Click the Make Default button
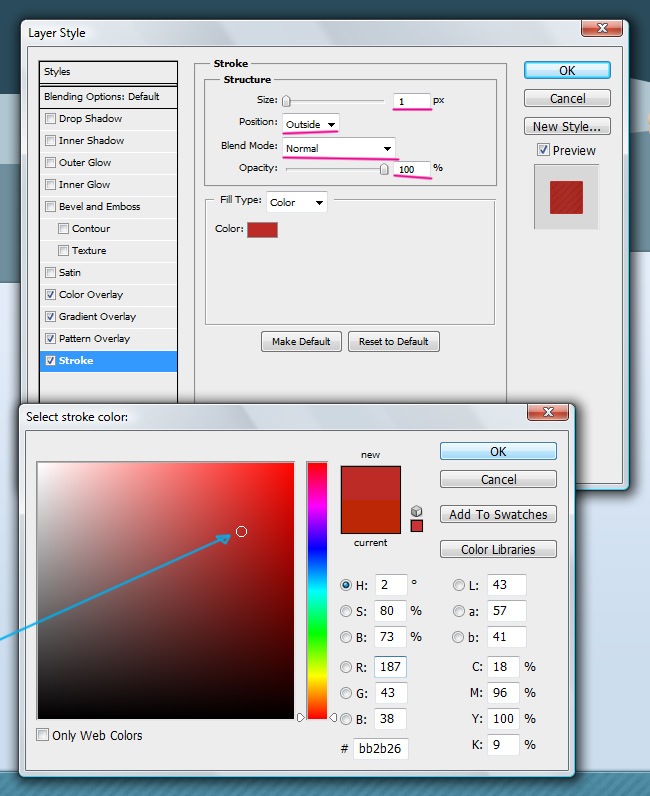This screenshot has width=650, height=796. click(x=301, y=341)
